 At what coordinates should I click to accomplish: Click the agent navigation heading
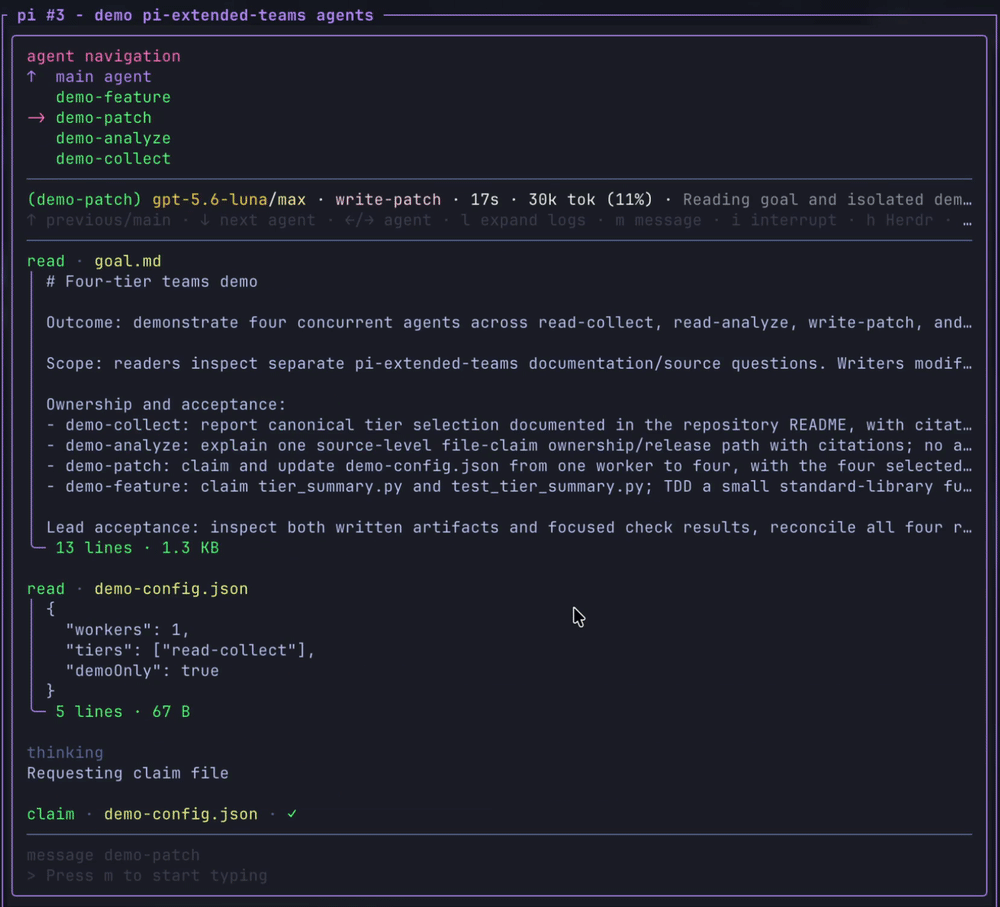click(x=103, y=56)
